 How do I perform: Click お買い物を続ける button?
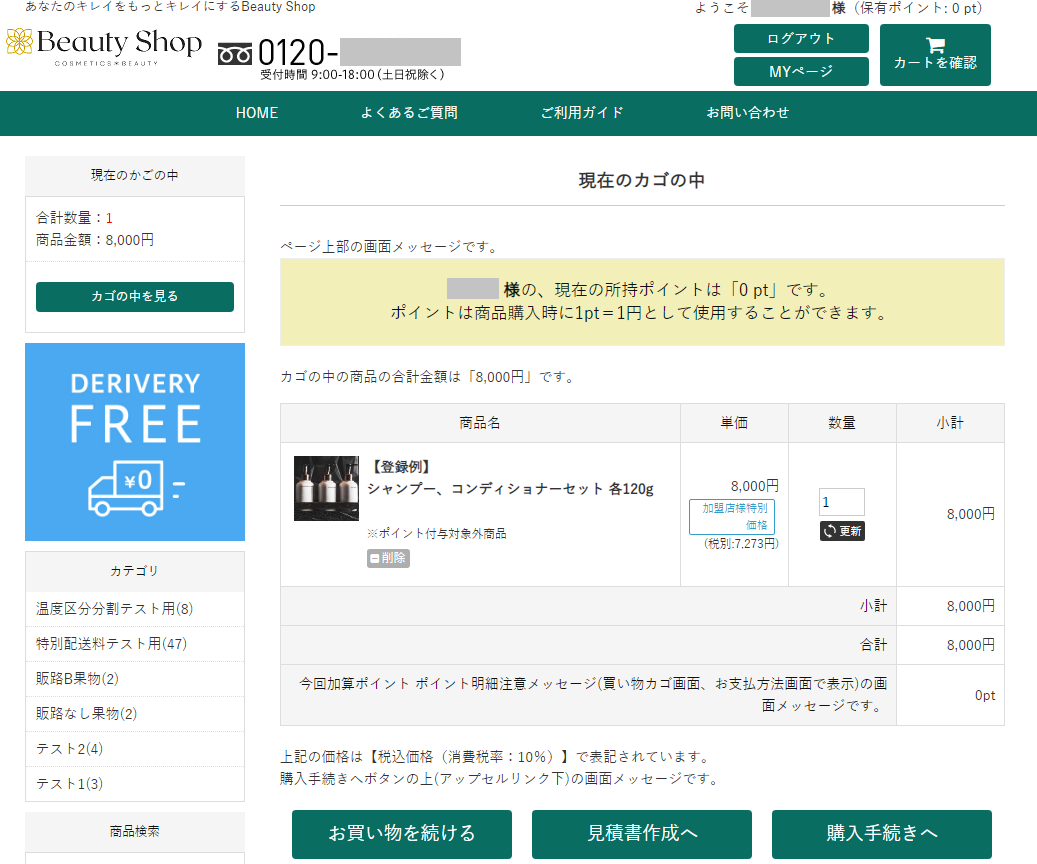[x=402, y=834]
